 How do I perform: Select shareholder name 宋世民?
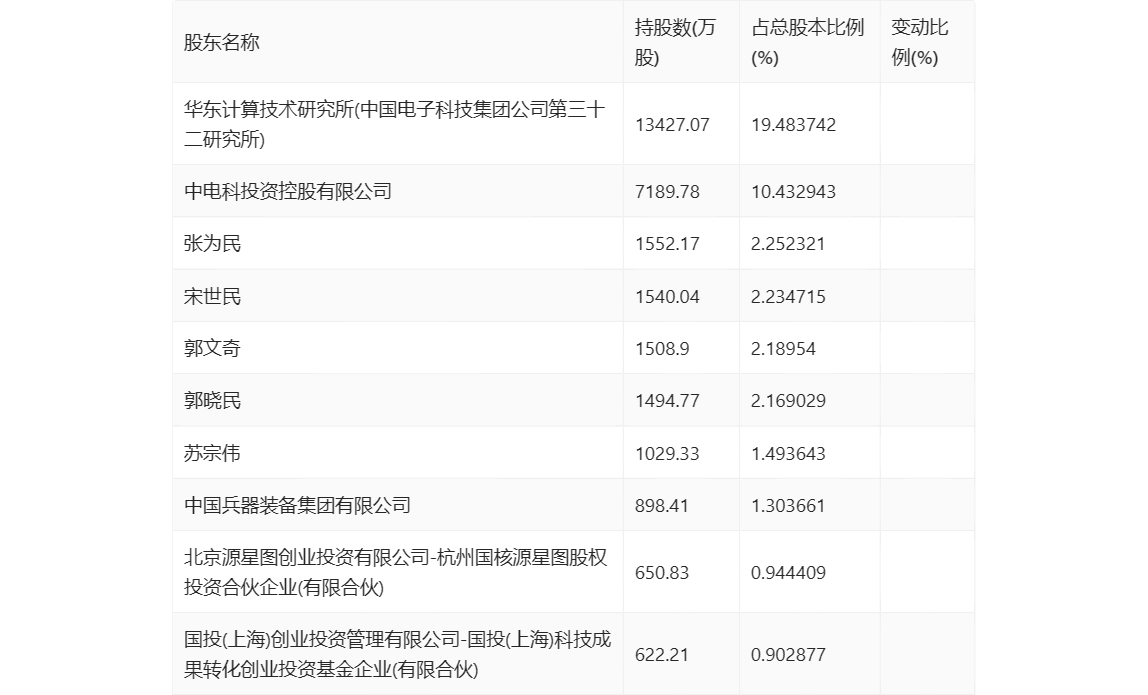[x=212, y=297]
